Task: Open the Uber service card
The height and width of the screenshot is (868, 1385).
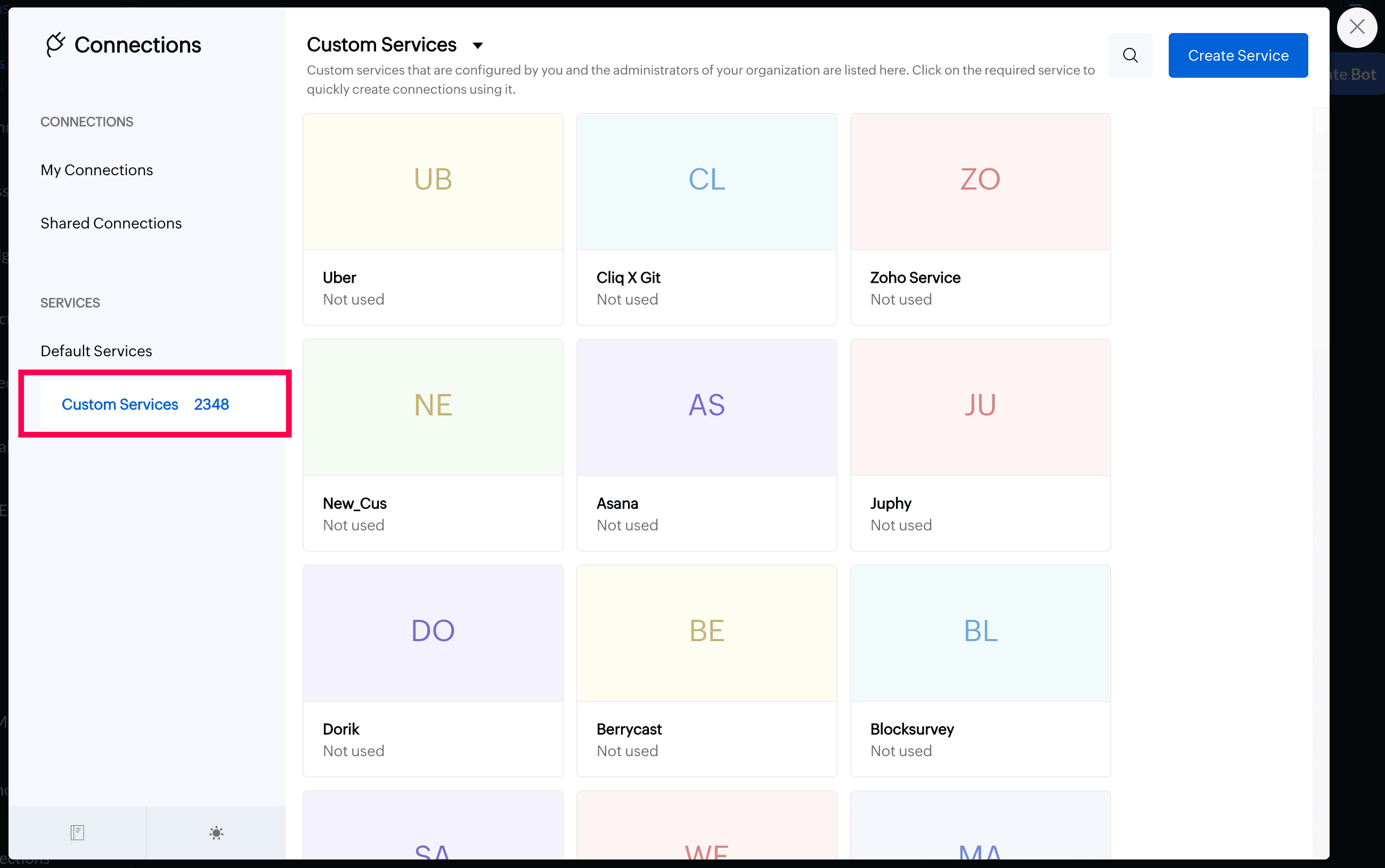Action: [433, 219]
